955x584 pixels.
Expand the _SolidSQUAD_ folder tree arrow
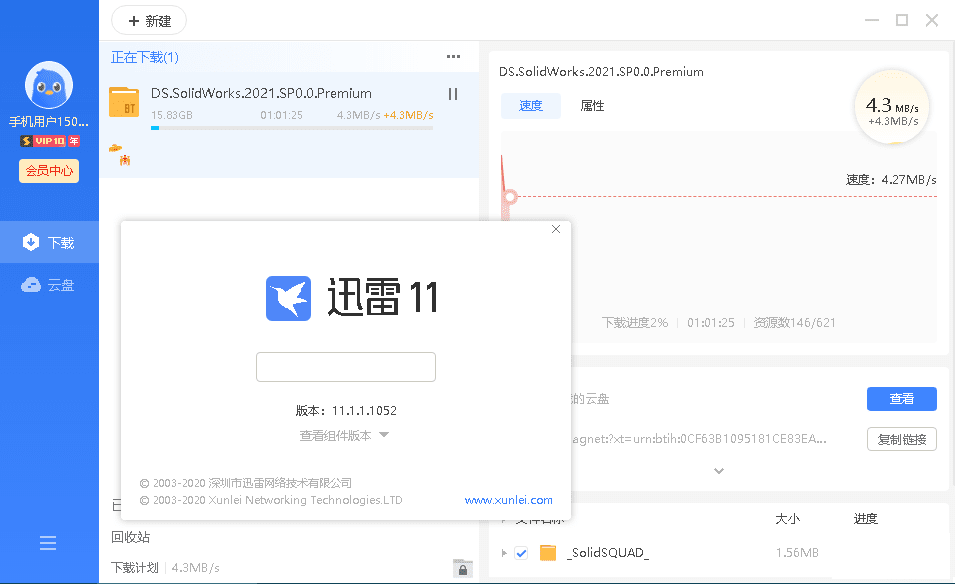tap(504, 553)
